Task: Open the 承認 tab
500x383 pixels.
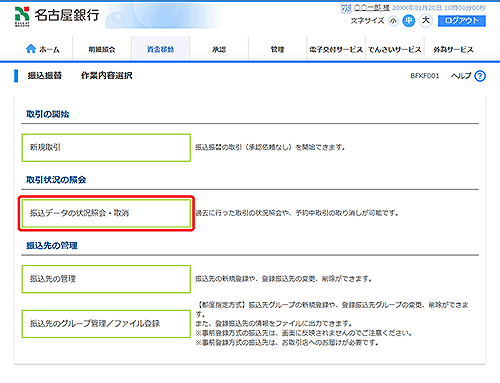Action: coord(219,49)
